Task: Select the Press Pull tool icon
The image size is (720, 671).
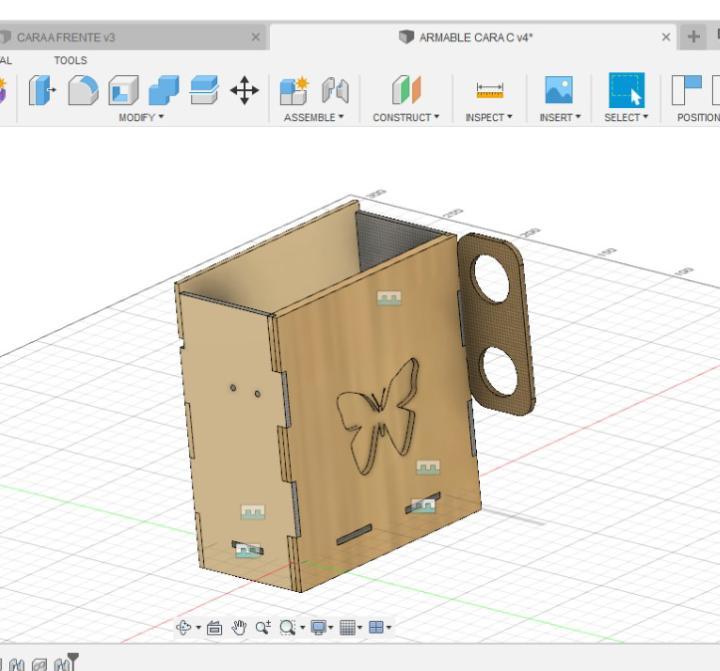Action: [42, 90]
